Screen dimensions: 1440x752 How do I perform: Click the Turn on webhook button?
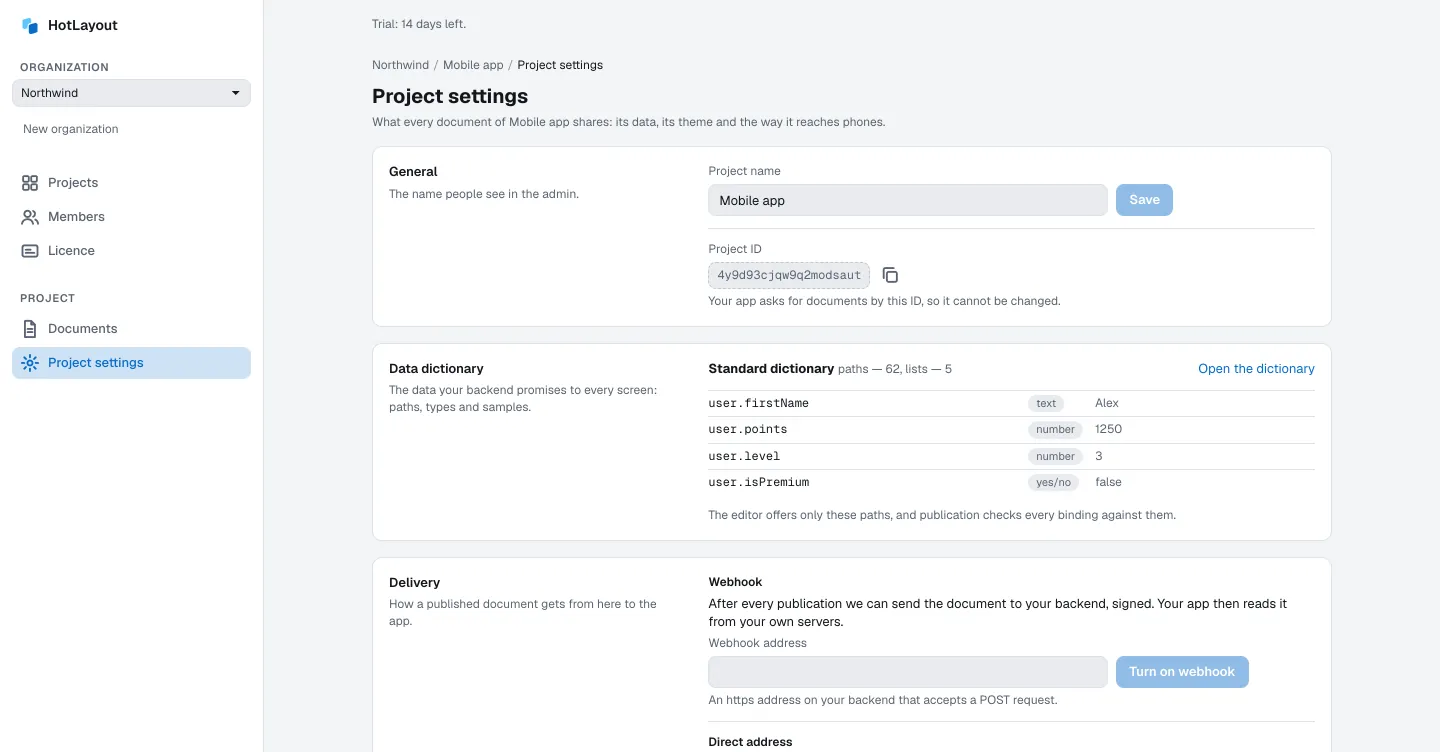pyautogui.click(x=1182, y=672)
